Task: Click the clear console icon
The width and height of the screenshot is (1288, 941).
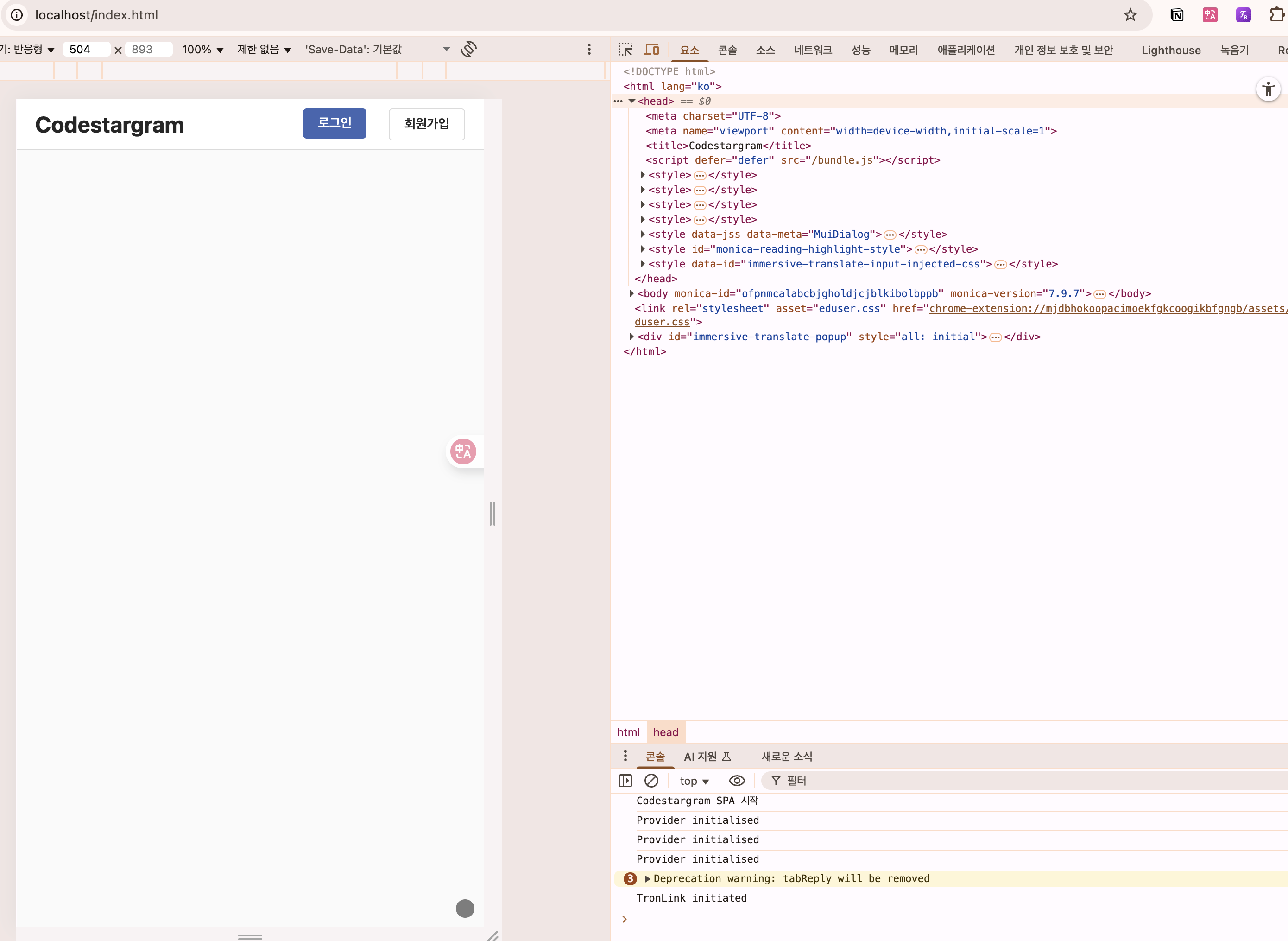Action: click(651, 780)
